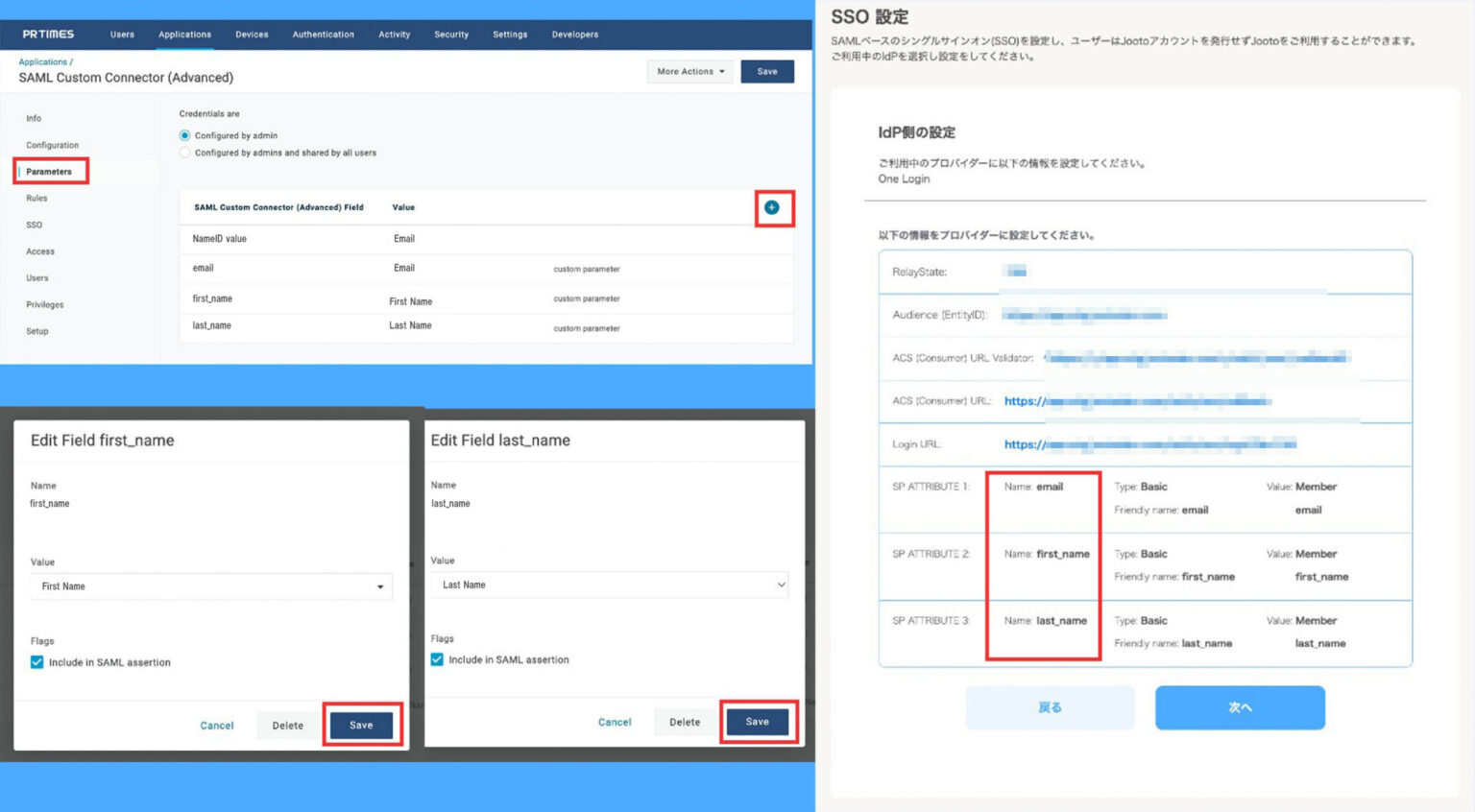1475x812 pixels.
Task: Click the blue plus add-parameter icon
Action: point(772,207)
